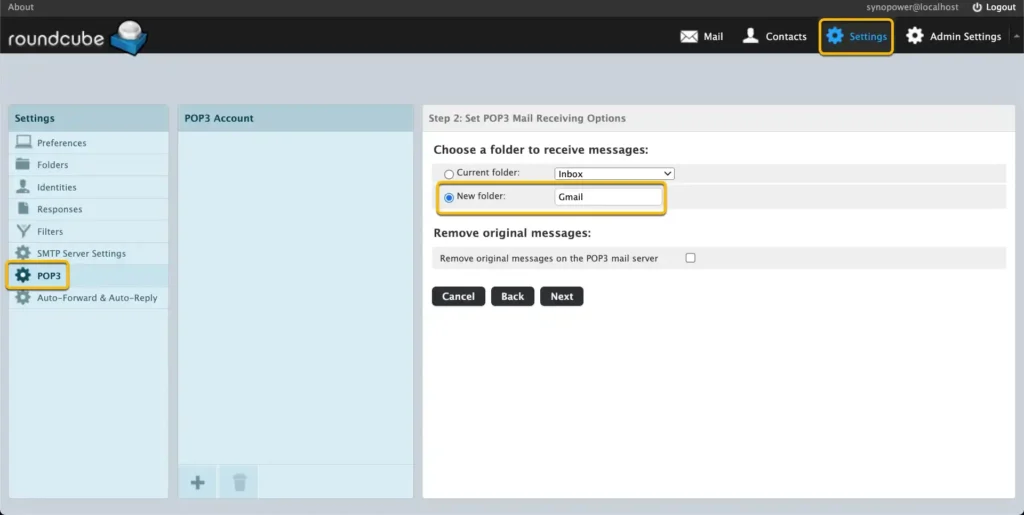Click the POP3 gear icon
This screenshot has width=1024, height=515.
(23, 275)
